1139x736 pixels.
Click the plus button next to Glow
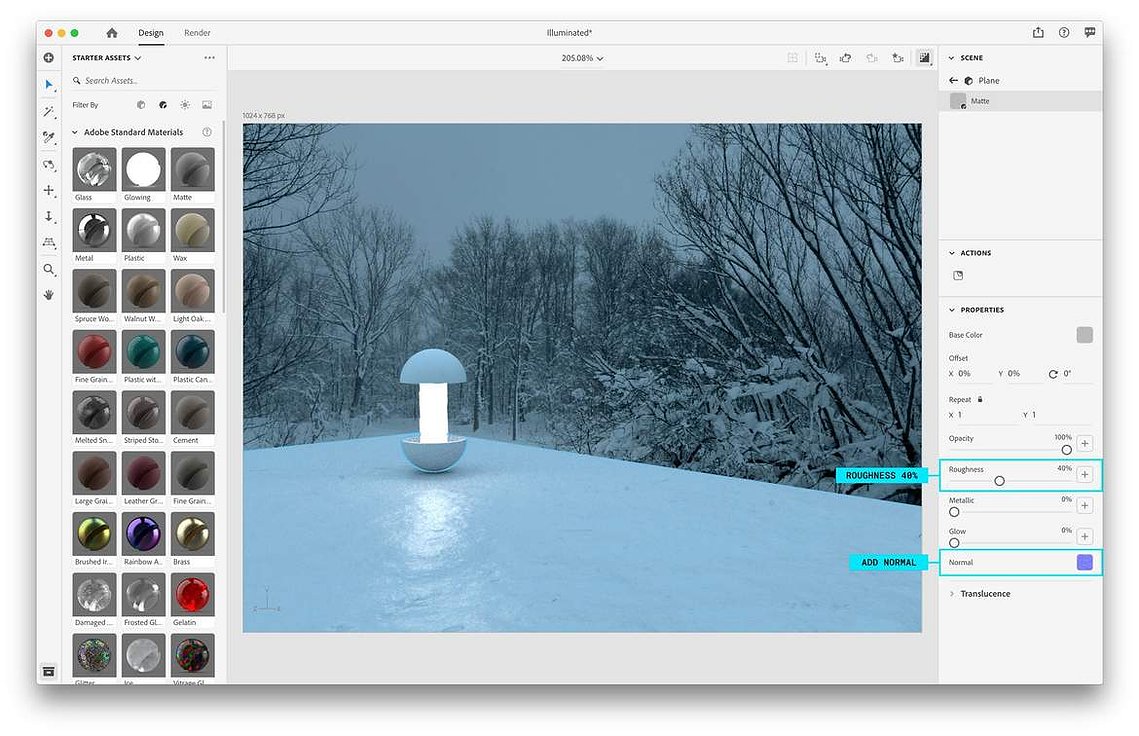click(1085, 537)
